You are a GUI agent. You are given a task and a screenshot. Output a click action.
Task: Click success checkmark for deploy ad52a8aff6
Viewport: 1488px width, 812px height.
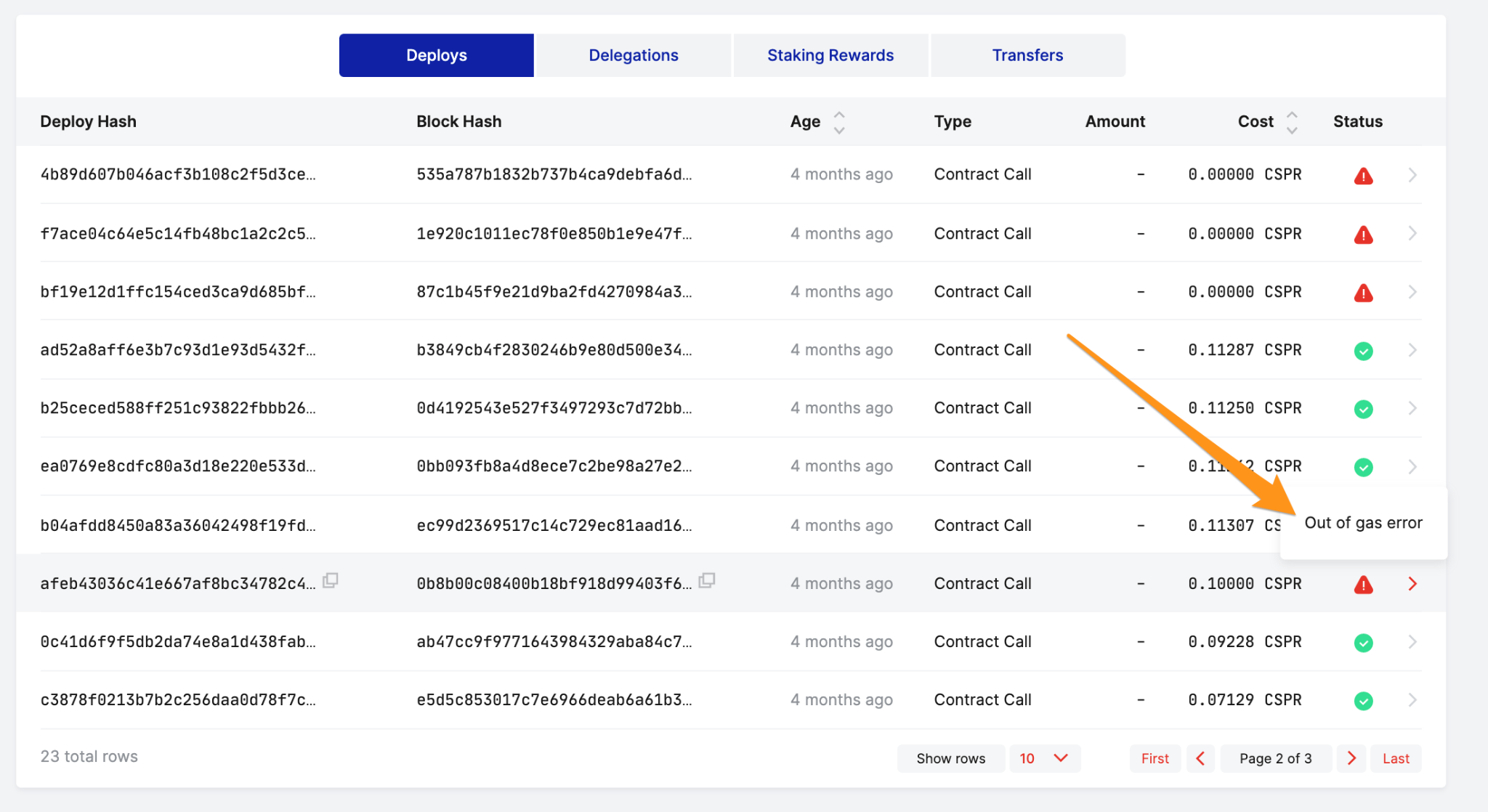point(1363,351)
